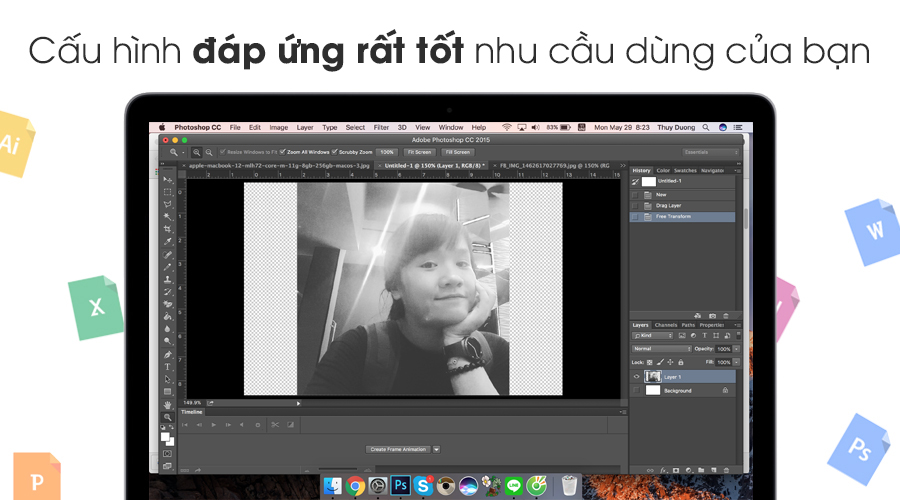Select the Move tool
This screenshot has height=500, width=900.
coord(167,179)
